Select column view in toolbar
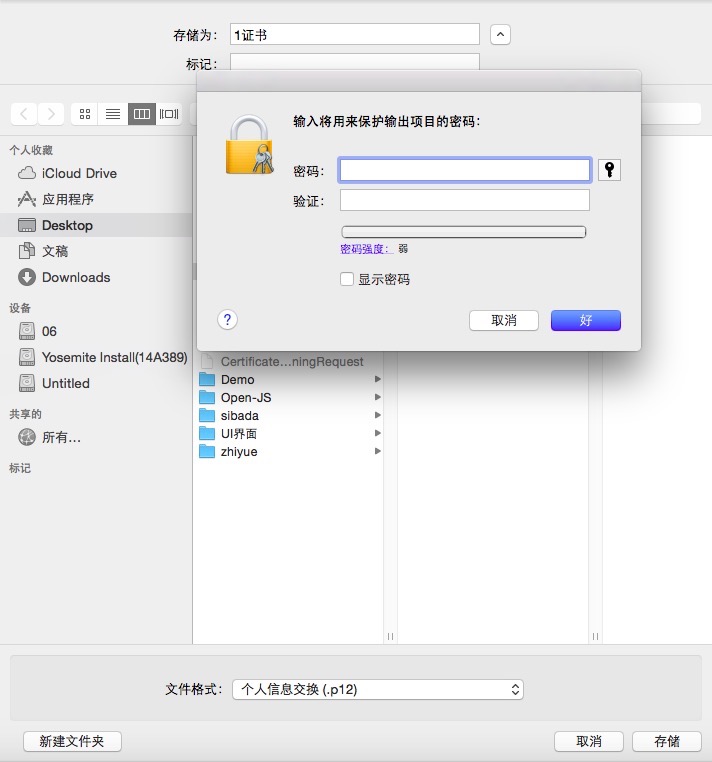Image resolution: width=712 pixels, height=762 pixels. click(x=142, y=114)
